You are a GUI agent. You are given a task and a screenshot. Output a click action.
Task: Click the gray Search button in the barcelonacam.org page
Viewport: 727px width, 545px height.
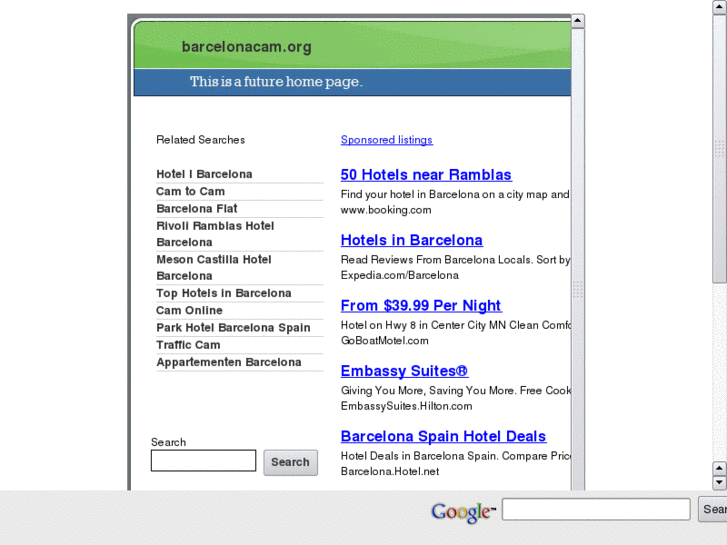(x=291, y=462)
